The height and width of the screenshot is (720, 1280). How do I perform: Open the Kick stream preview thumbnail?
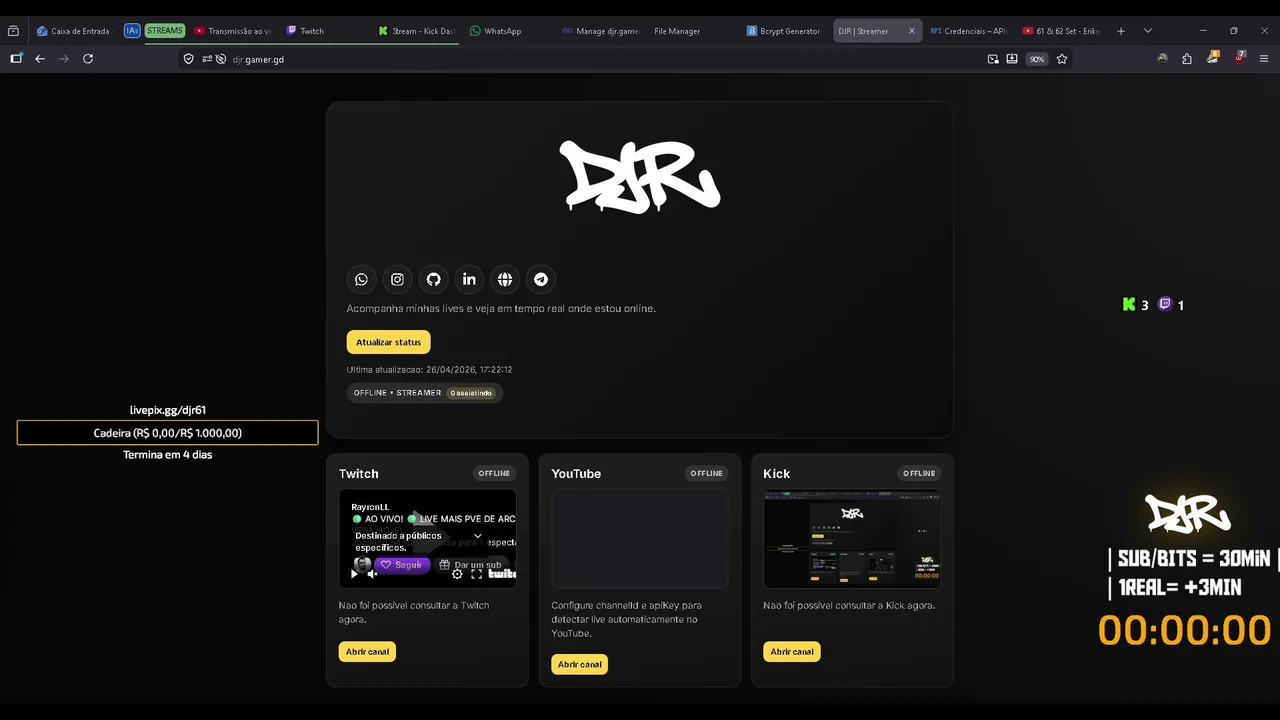coord(852,539)
